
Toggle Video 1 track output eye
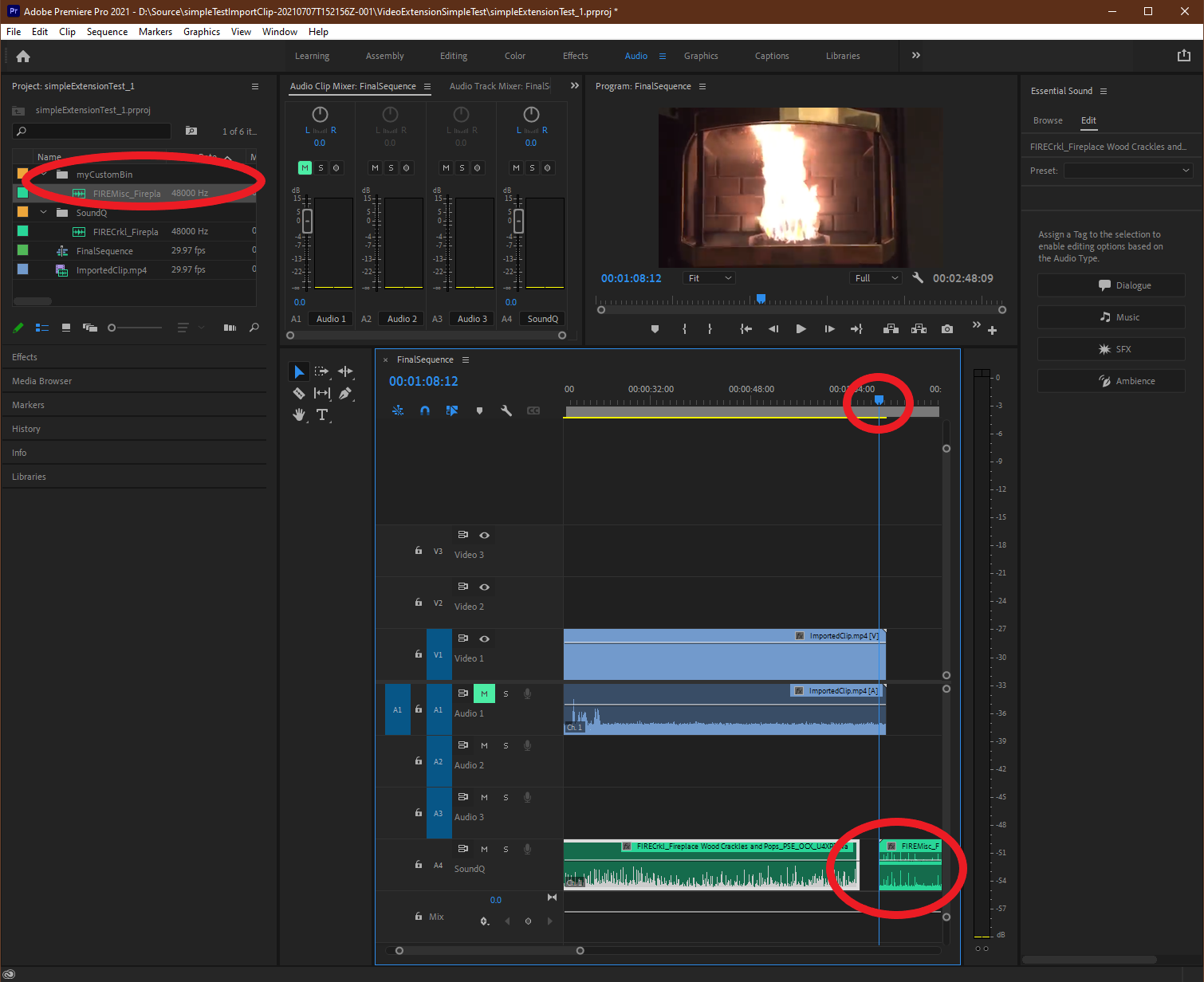point(484,638)
